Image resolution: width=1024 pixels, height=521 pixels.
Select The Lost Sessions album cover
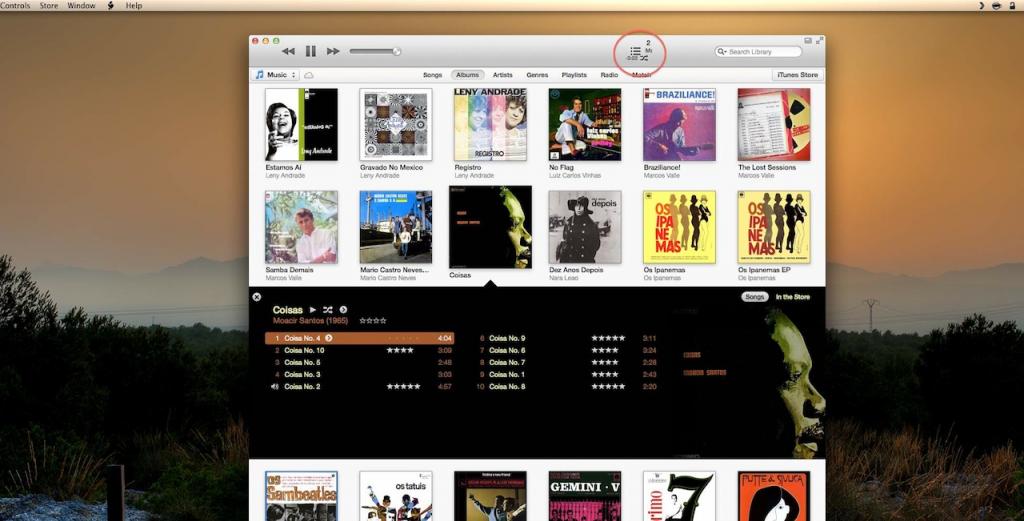[774, 125]
